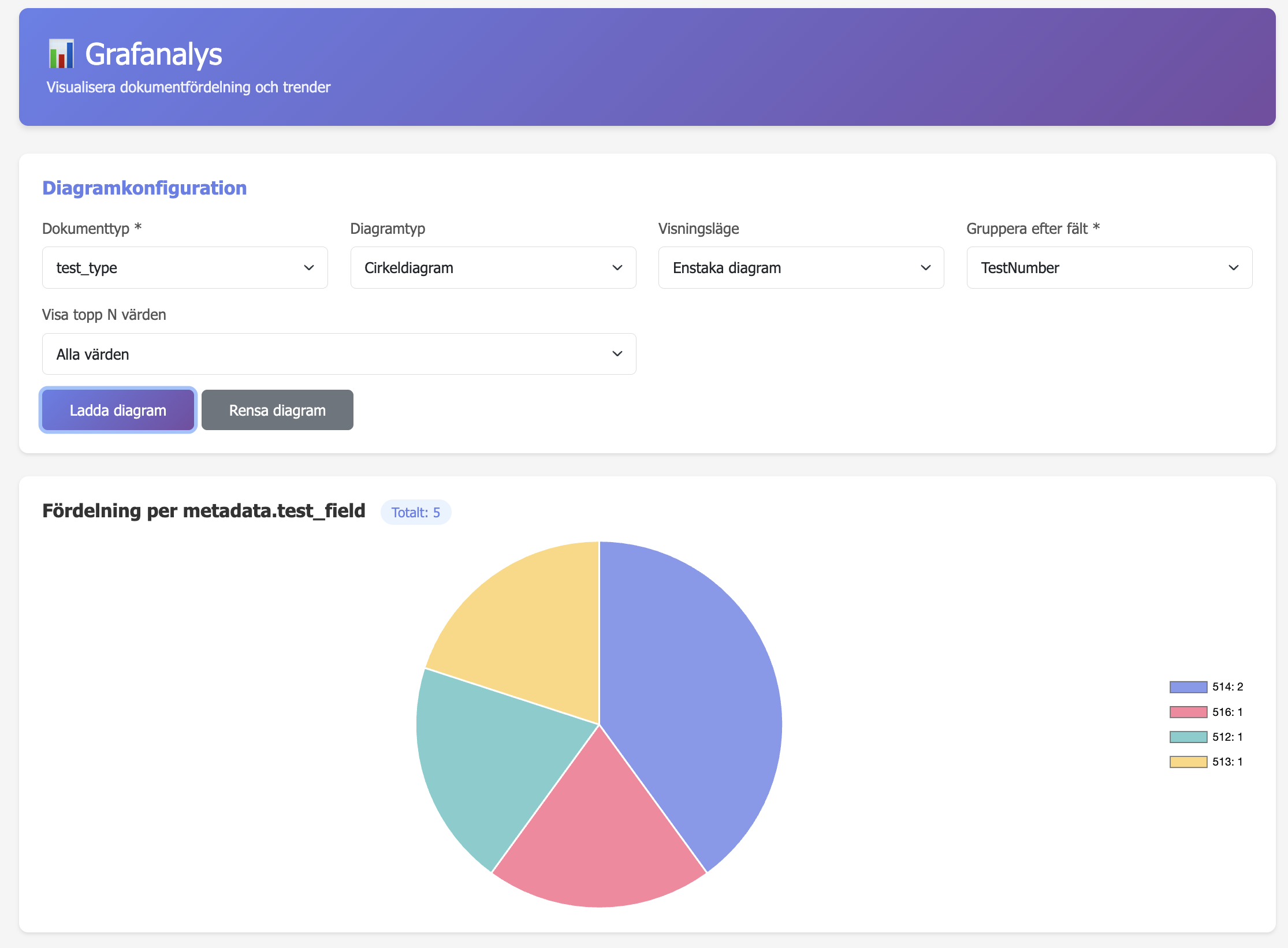Click the Totalt: 5 badge
The height and width of the screenshot is (948, 1288).
416,512
